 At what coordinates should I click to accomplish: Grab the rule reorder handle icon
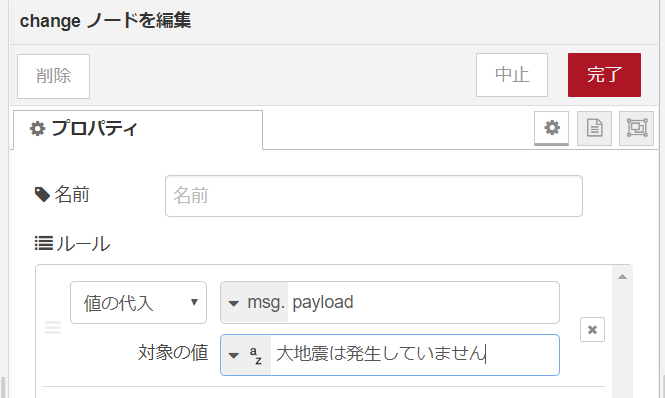point(53,328)
